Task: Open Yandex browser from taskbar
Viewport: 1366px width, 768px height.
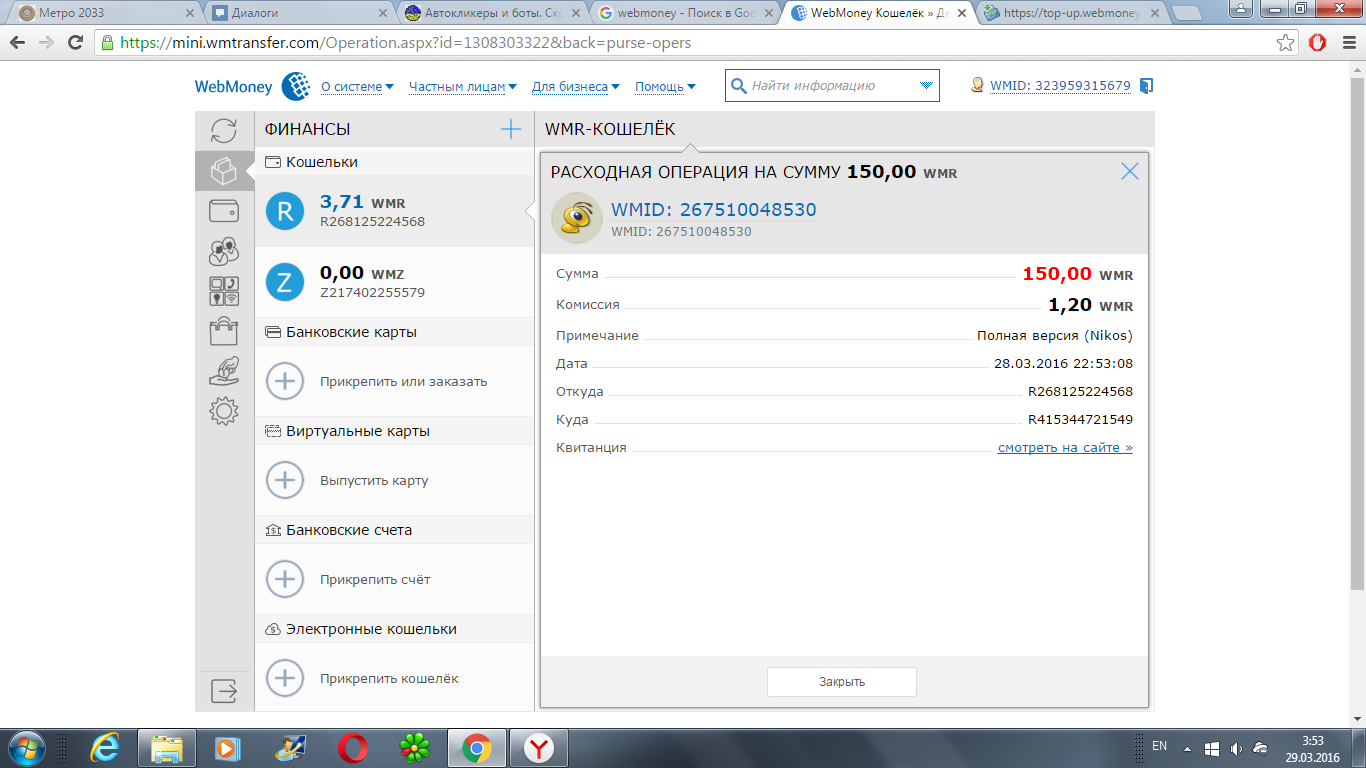Action: coord(539,747)
